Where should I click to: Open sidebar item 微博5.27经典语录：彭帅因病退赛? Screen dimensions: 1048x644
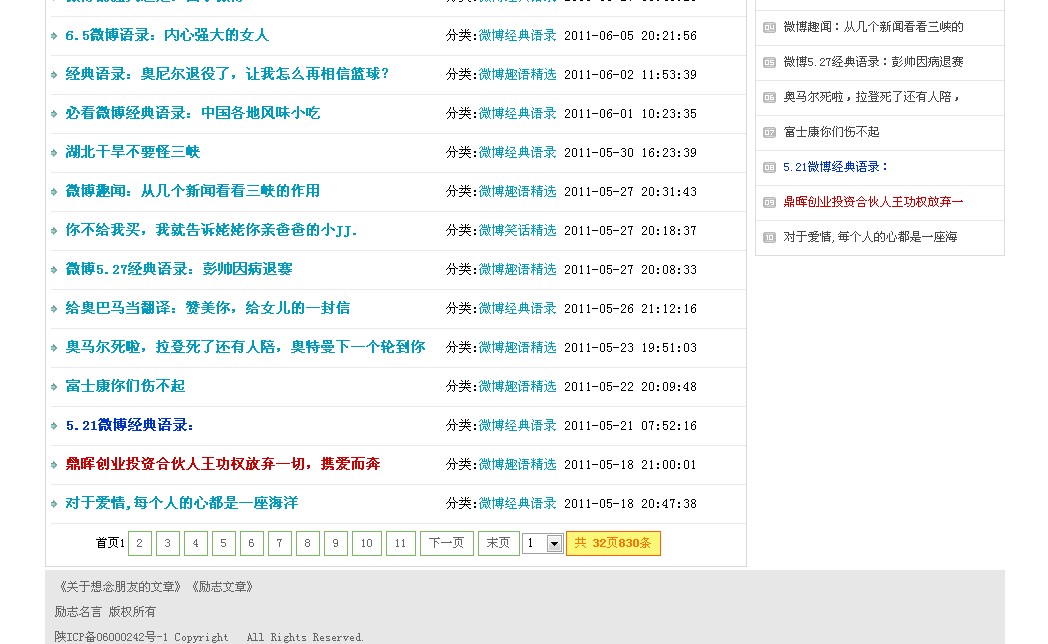(x=873, y=61)
